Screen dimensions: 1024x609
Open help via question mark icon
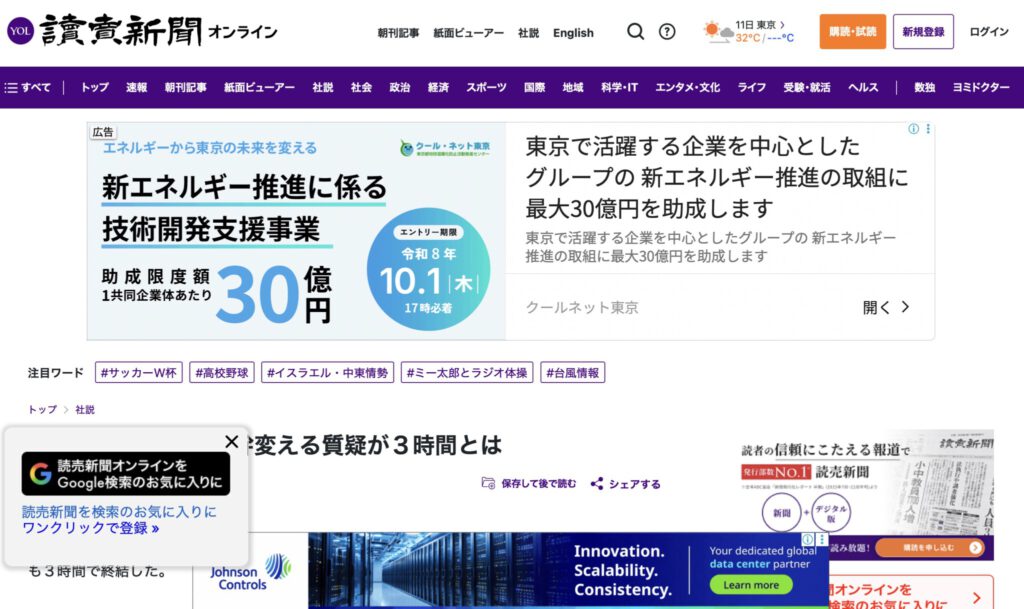667,31
